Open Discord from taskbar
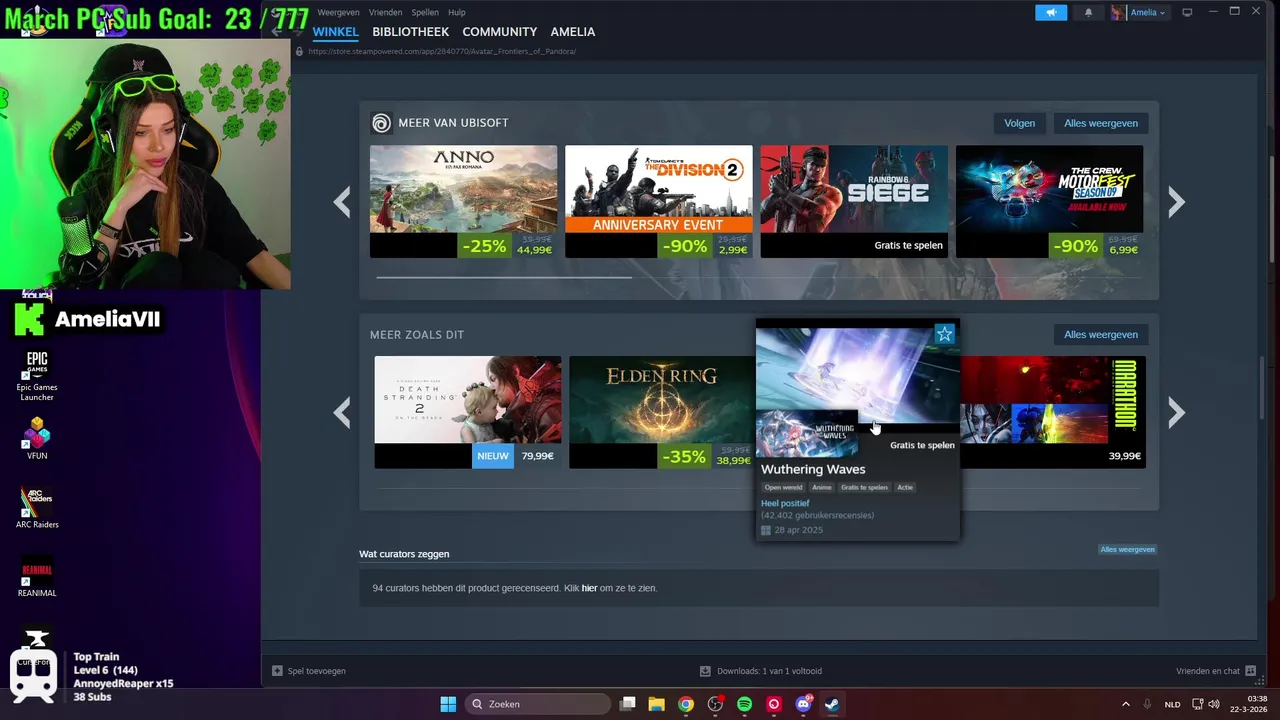 803,704
